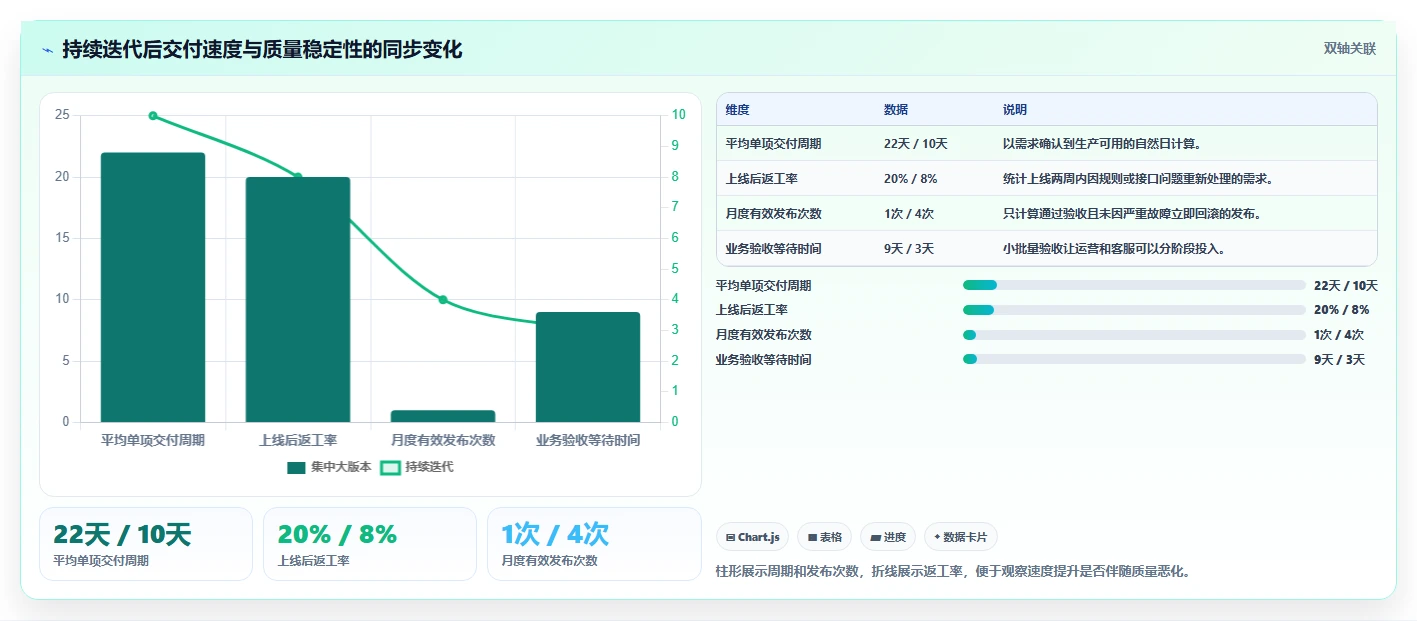Click the description about 统计上线两周内 rework
1417x621 pixels.
click(x=1138, y=179)
